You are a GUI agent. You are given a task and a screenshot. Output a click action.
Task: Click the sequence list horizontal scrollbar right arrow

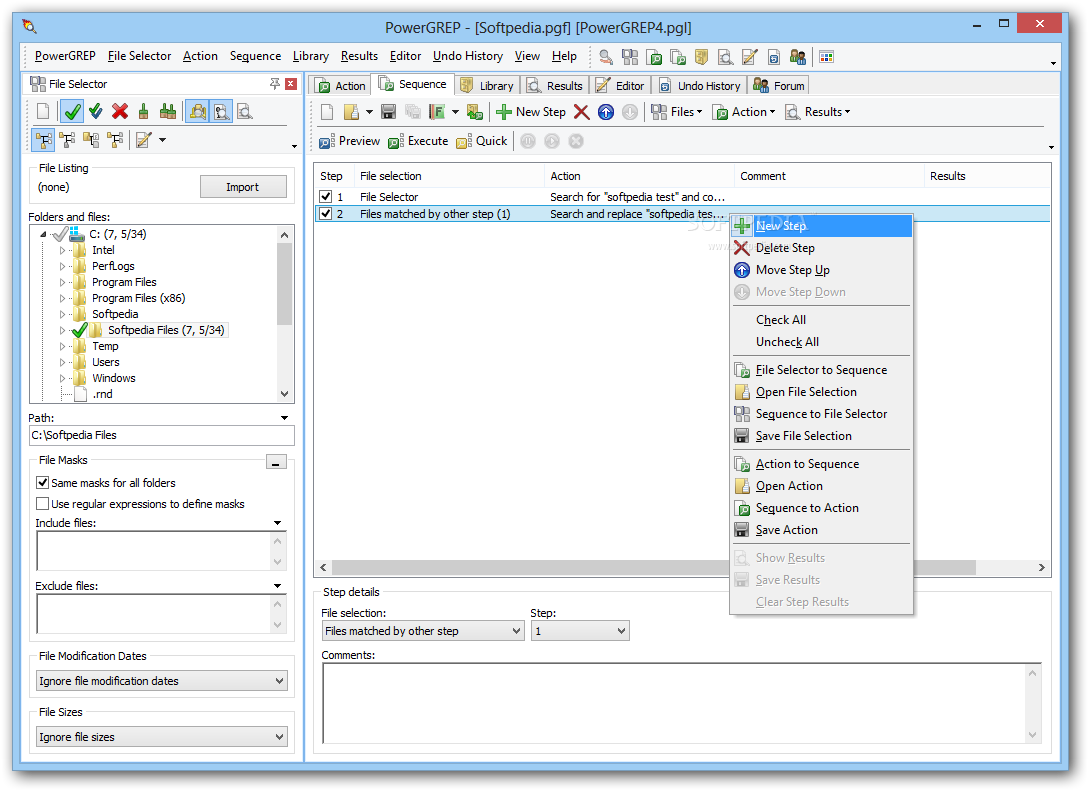click(1042, 567)
